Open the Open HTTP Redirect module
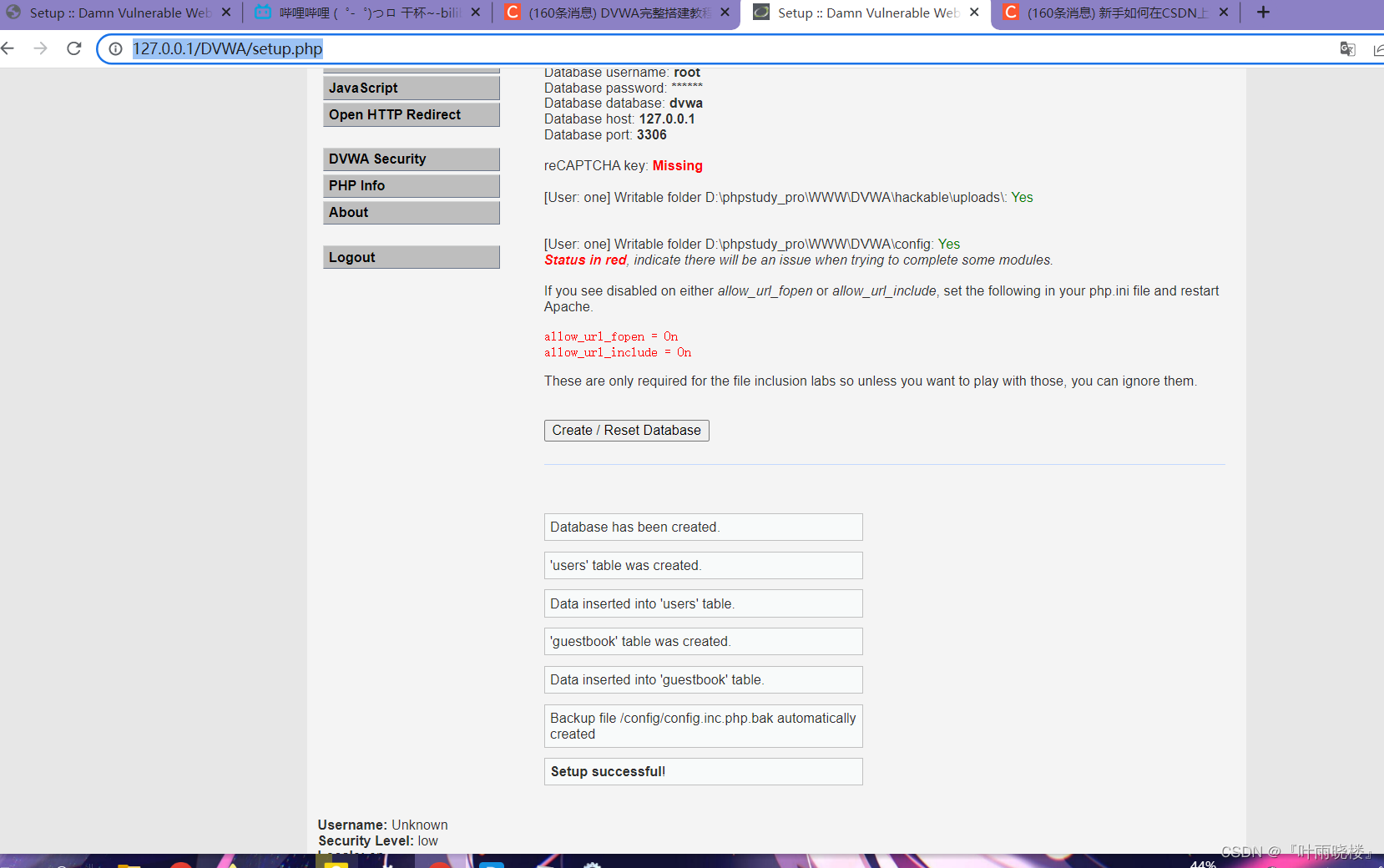 411,114
